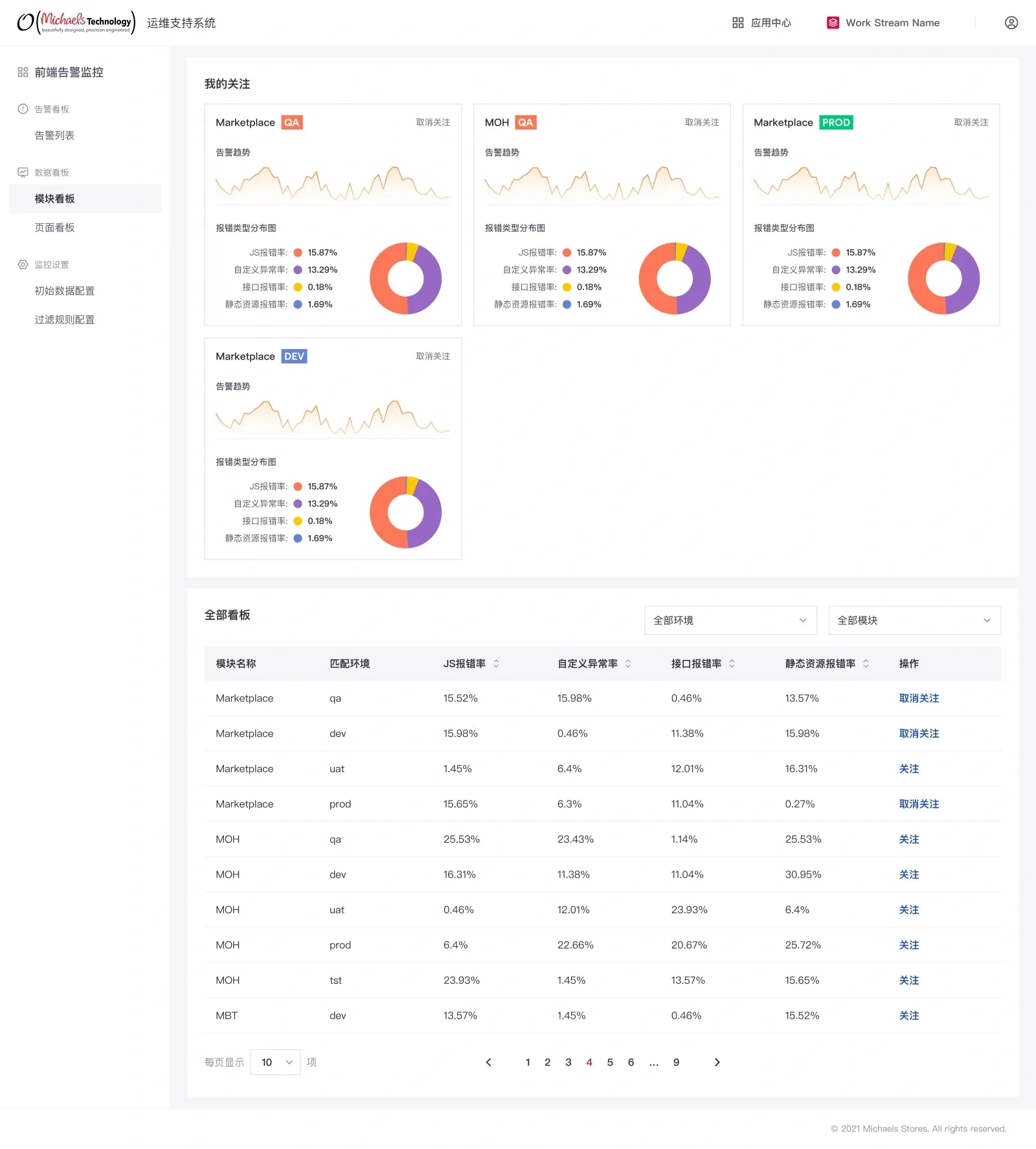This screenshot has height=1149, width=1036.
Task: Go to page 3
Action: 569,1062
